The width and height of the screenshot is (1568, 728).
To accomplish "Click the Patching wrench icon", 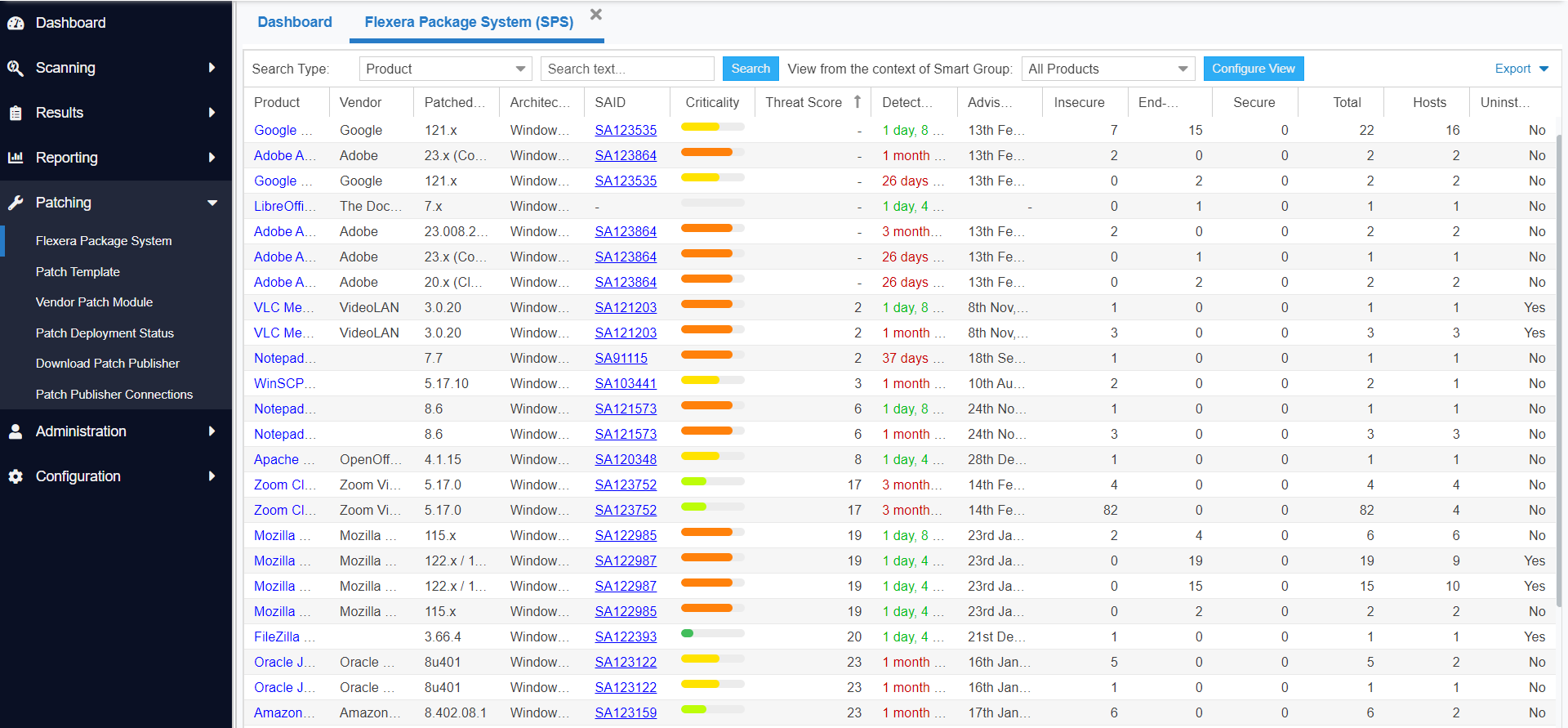I will pos(16,203).
